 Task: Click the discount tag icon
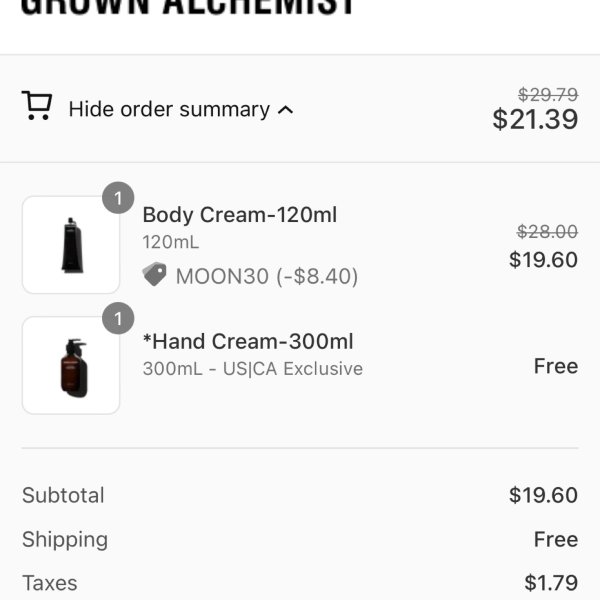click(155, 274)
